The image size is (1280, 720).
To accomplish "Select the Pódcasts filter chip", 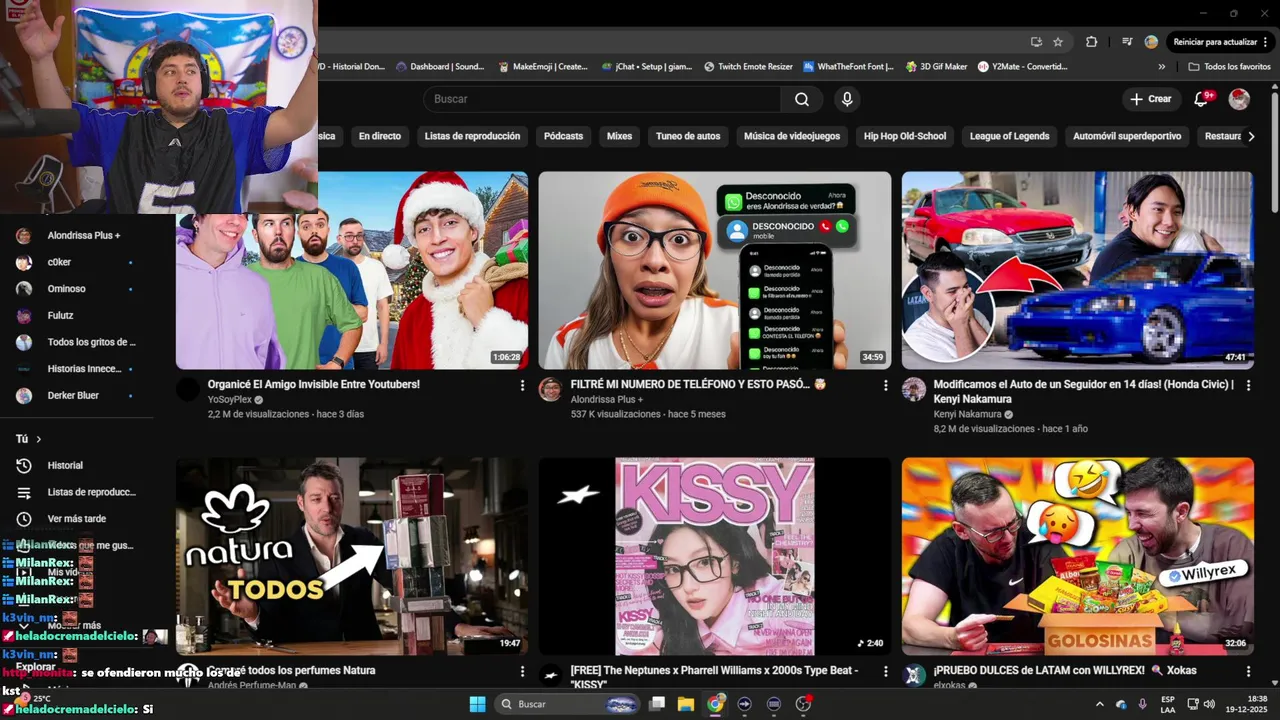I will (x=564, y=136).
